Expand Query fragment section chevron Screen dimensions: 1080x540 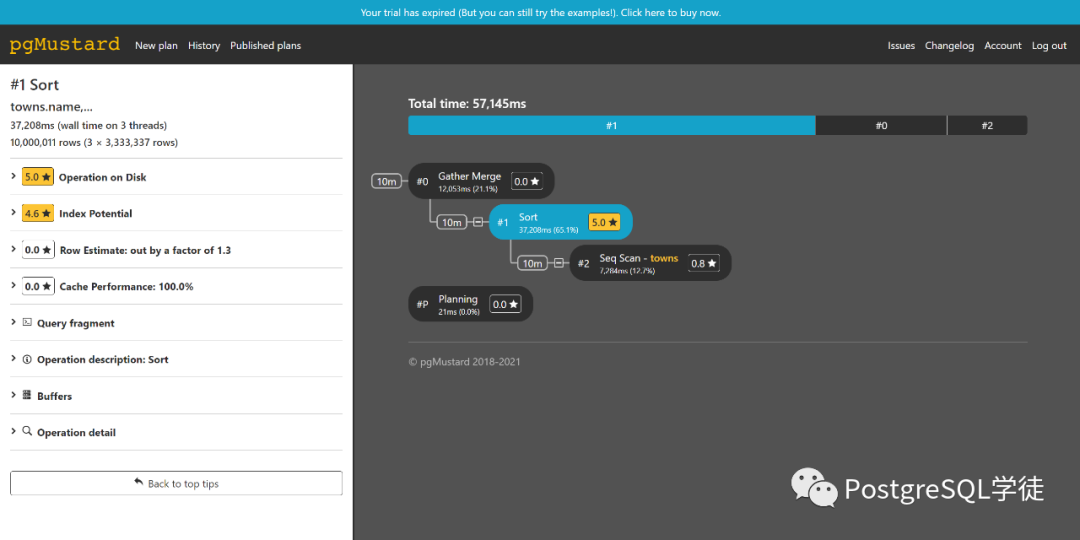point(14,322)
